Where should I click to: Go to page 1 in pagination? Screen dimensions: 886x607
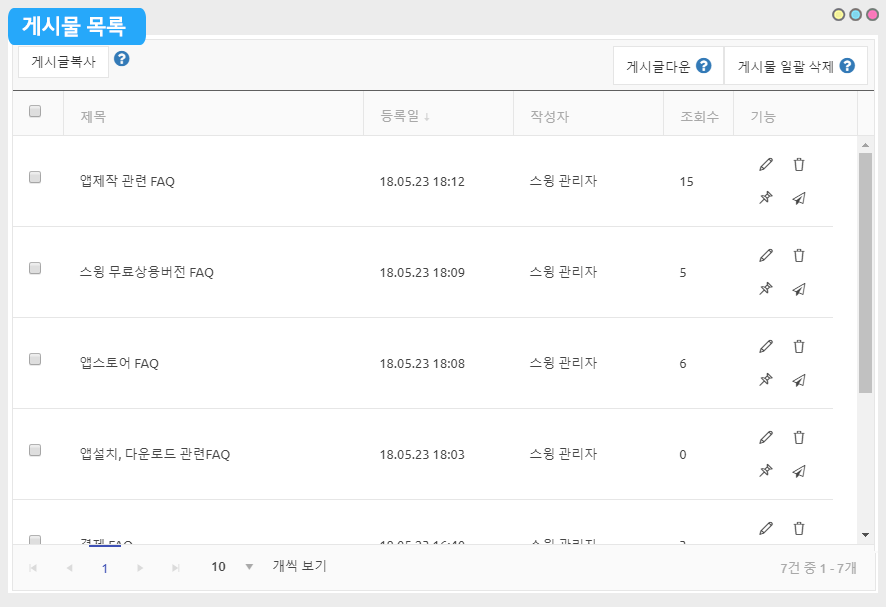(104, 568)
